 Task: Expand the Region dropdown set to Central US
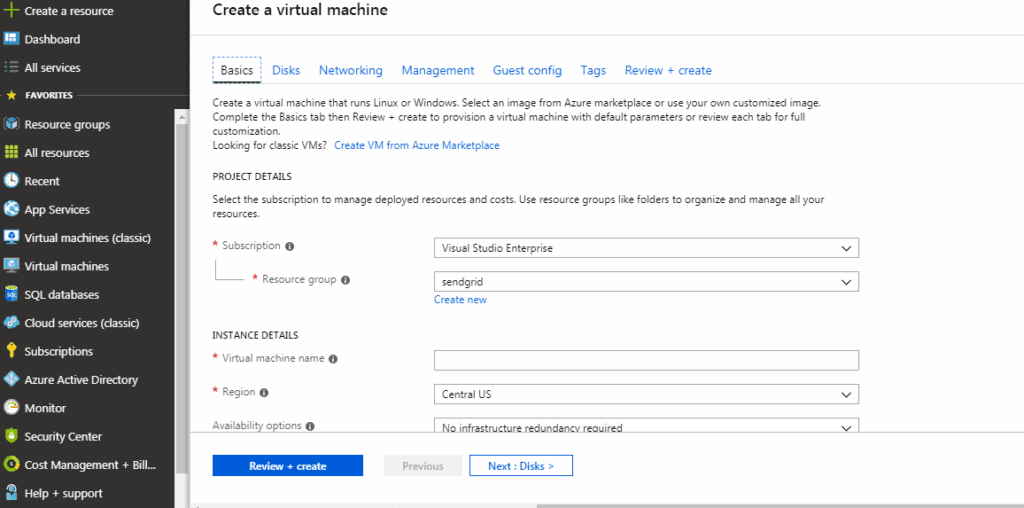point(646,394)
